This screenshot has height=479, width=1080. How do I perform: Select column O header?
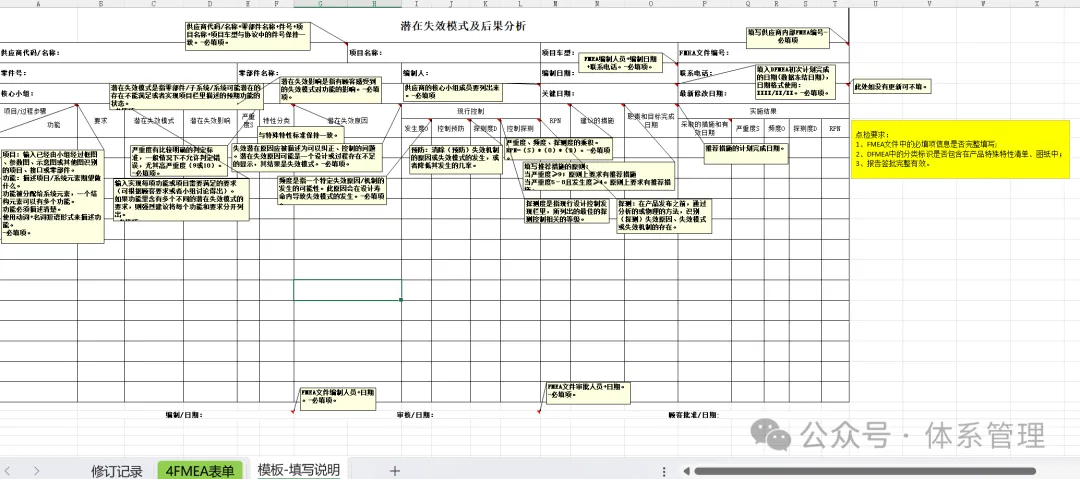click(x=650, y=3)
